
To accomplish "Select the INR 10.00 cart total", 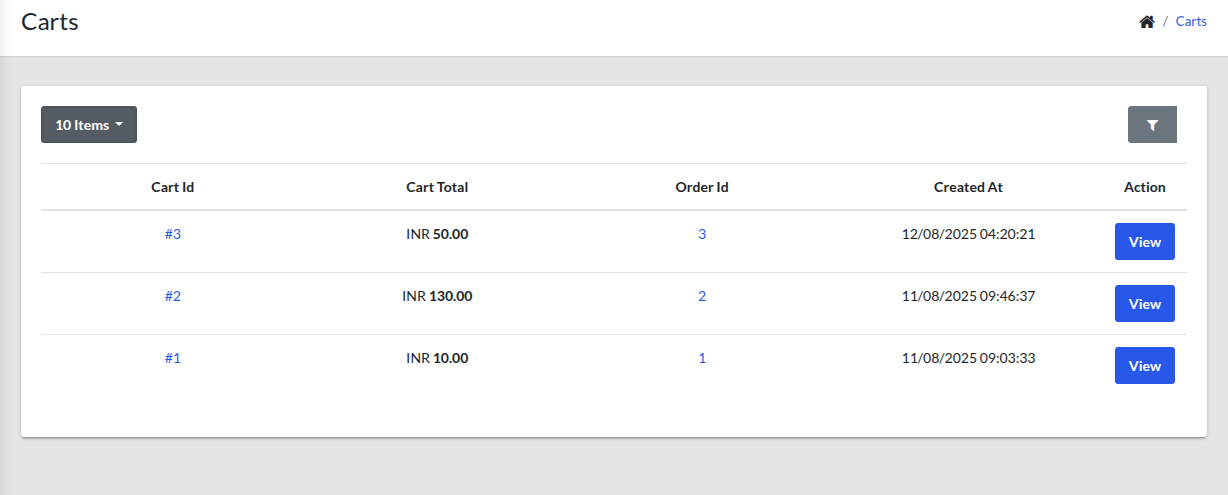I will pyautogui.click(x=437, y=358).
